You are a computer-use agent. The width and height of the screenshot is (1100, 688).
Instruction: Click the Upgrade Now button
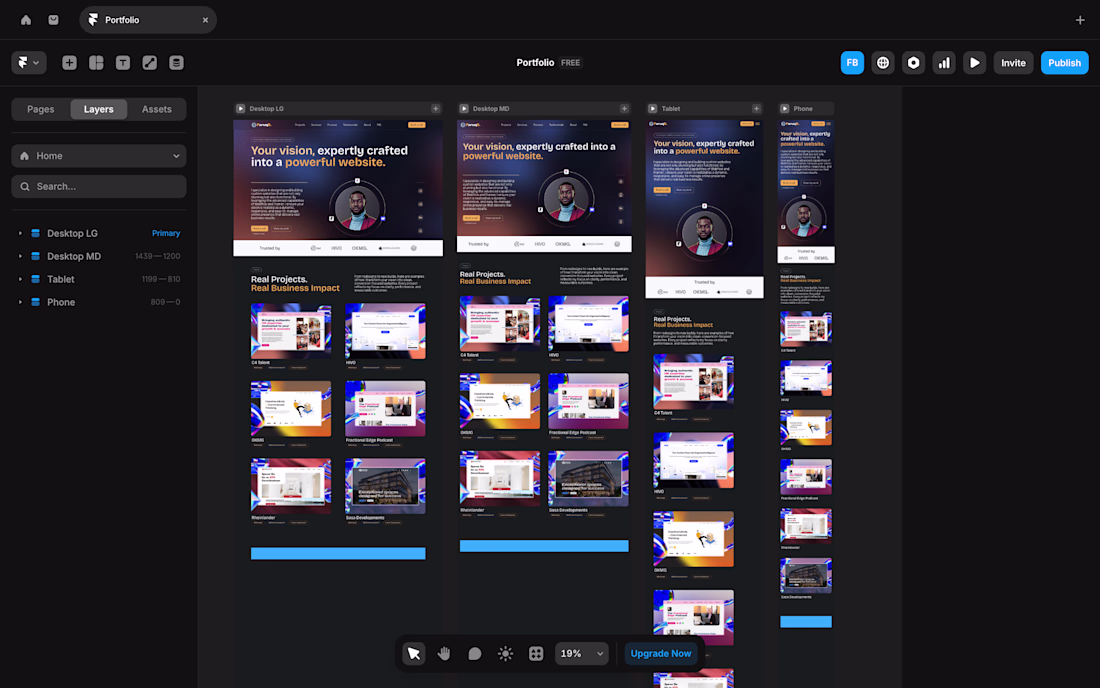tap(660, 653)
